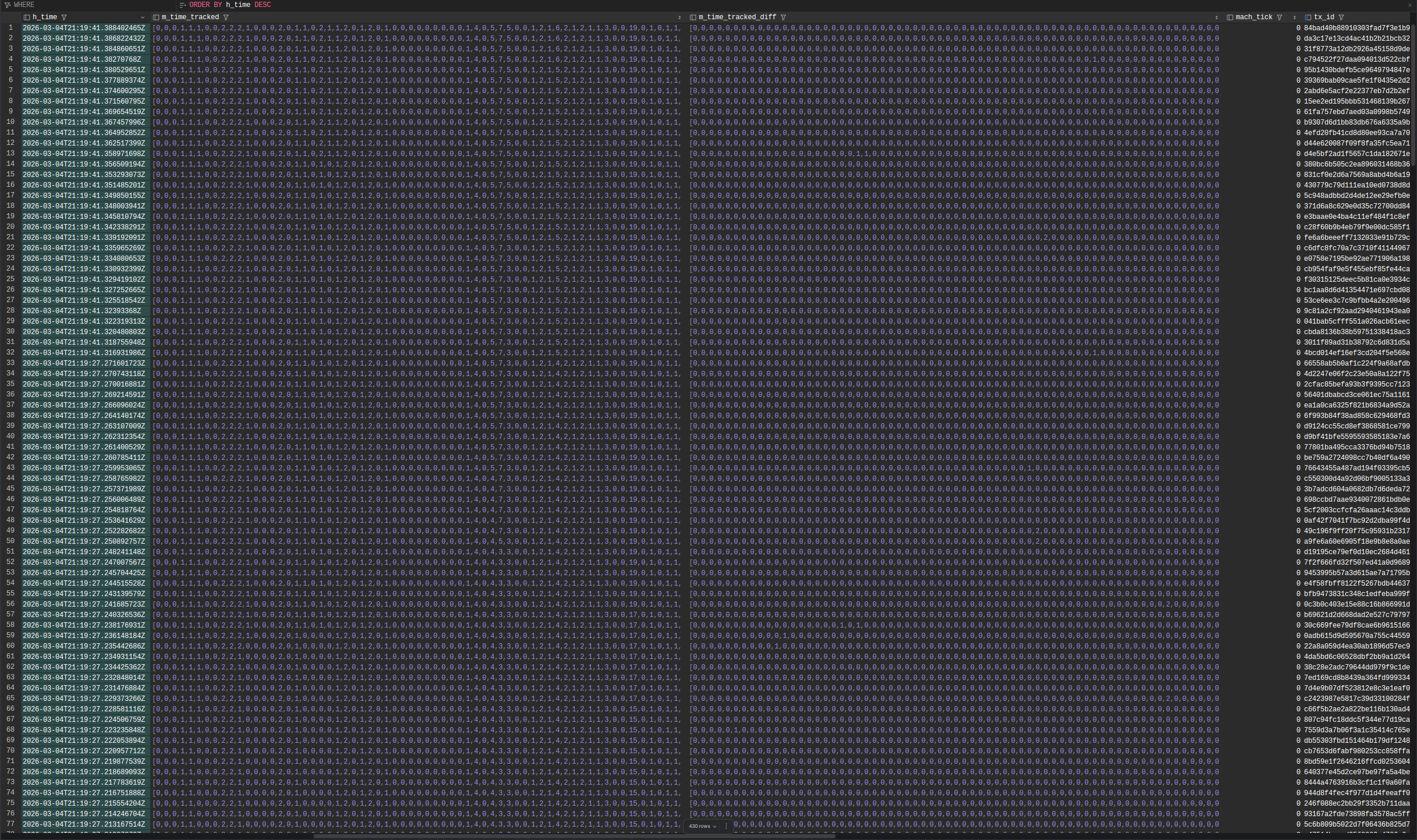Click the h_time column header label

coord(44,17)
